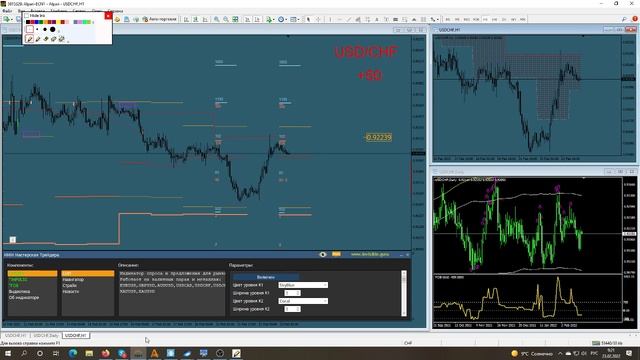Switch to the first USDCHF,H1 tab
The image size is (640, 360).
(16, 335)
